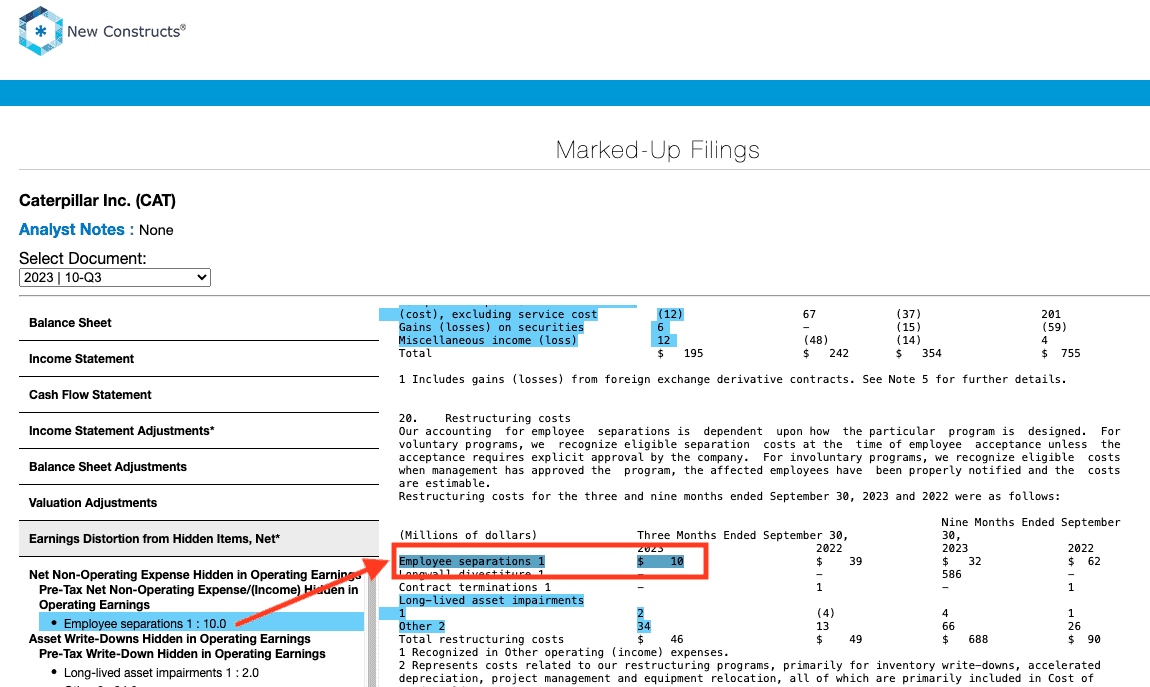
Task: Click the New Constructs hexagon logo
Action: [40, 32]
